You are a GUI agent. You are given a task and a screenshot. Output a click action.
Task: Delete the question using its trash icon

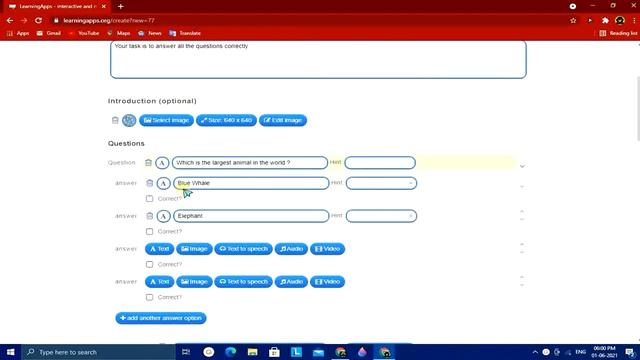[148, 162]
